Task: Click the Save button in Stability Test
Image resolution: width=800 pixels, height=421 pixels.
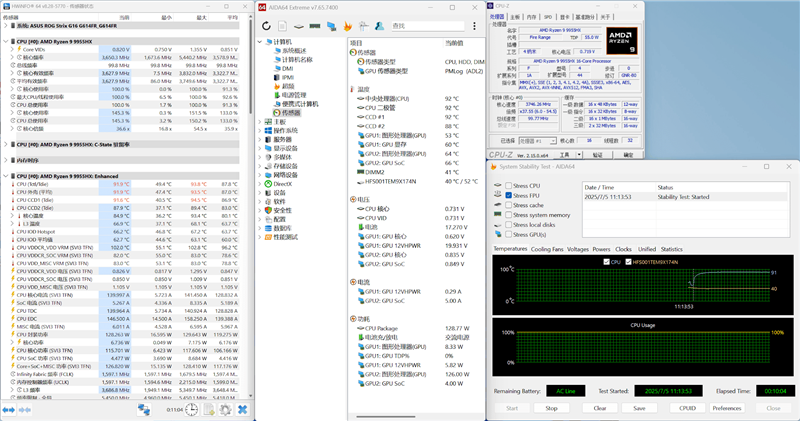Action: (639, 408)
